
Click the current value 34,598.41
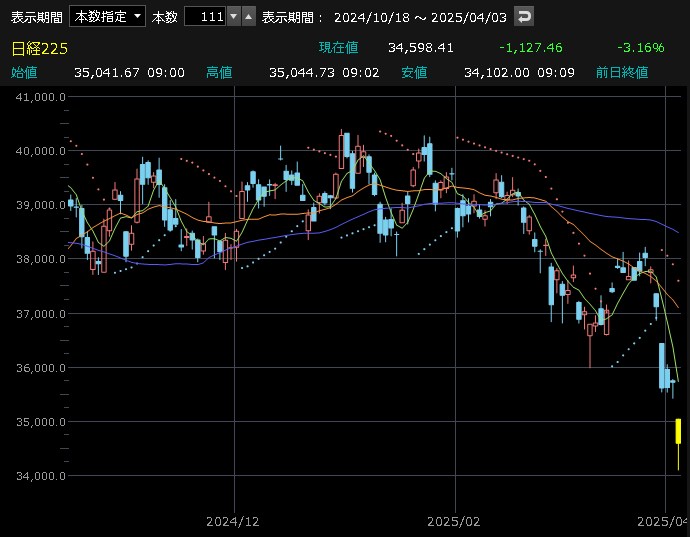point(421,48)
